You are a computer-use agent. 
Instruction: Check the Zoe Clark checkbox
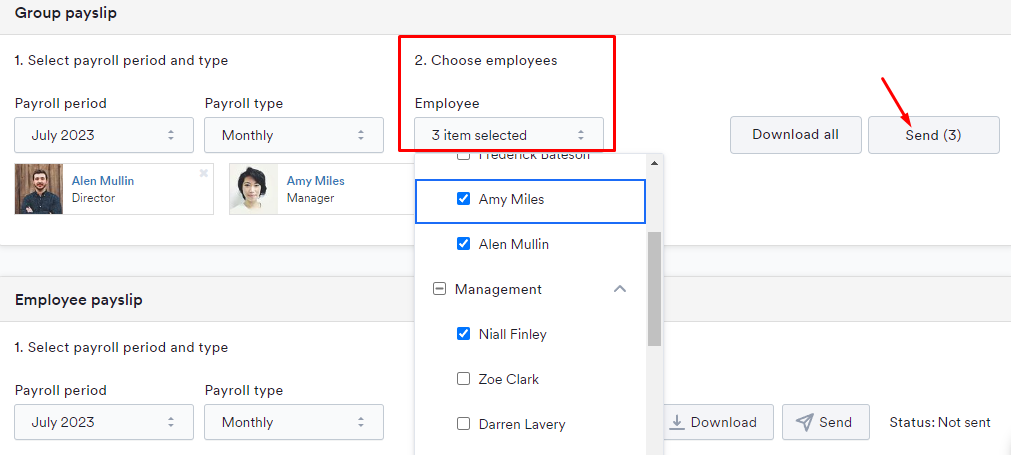tap(463, 379)
